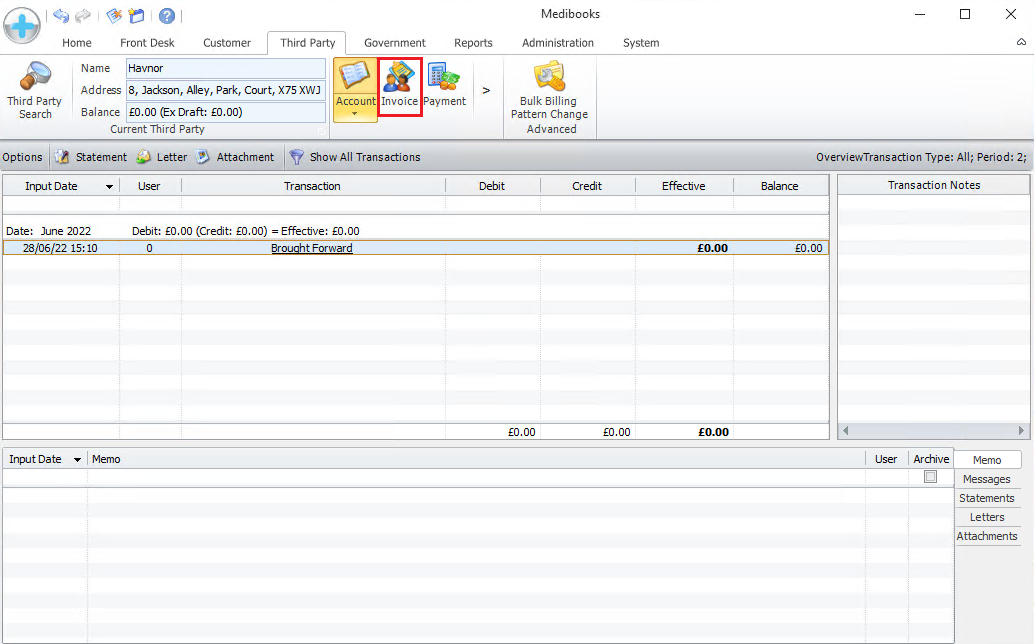Select the Messages side tab
Screen dimensions: 1035x644
(986, 479)
